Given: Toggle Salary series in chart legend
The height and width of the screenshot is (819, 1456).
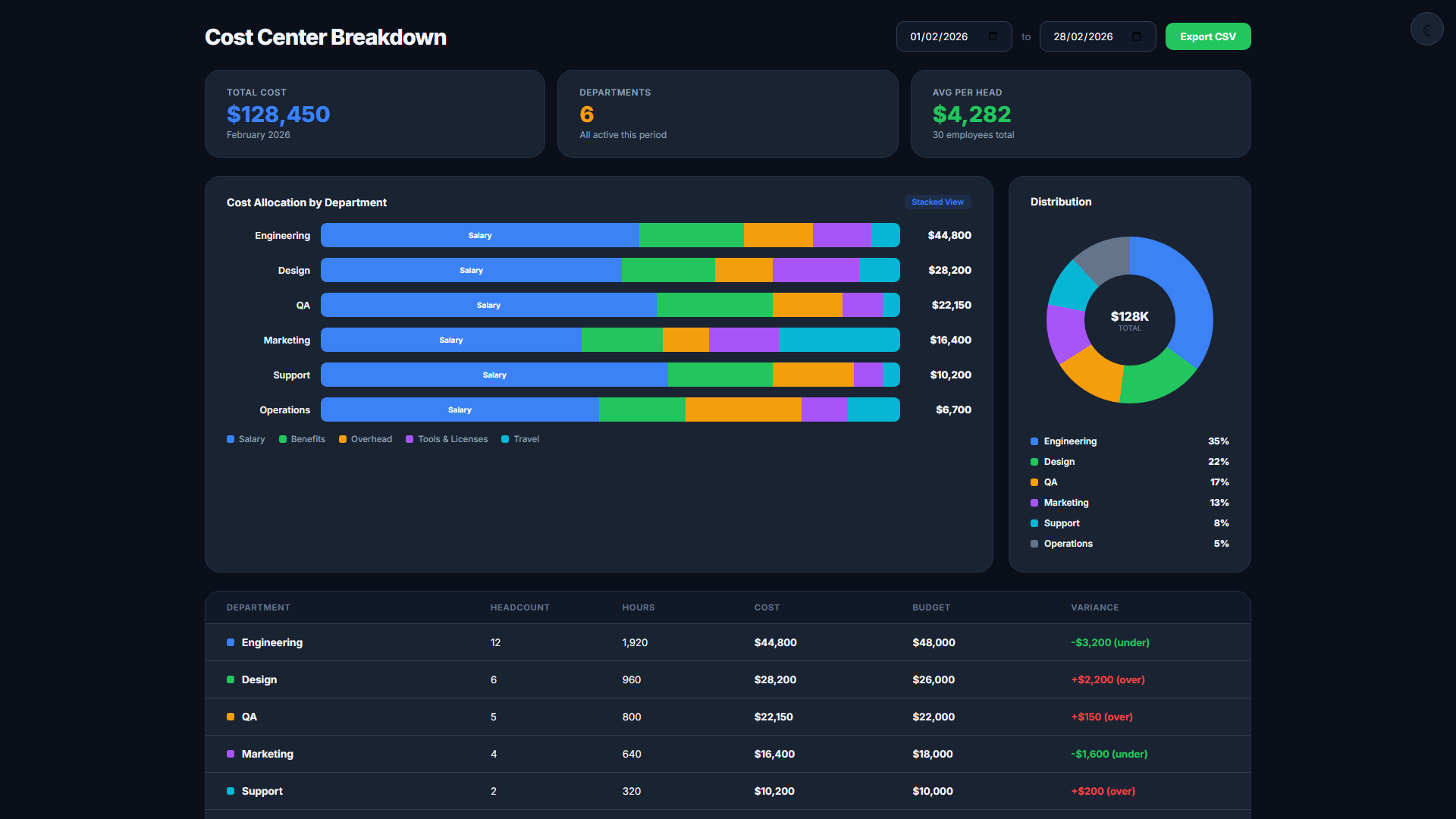Looking at the screenshot, I should click(246, 439).
